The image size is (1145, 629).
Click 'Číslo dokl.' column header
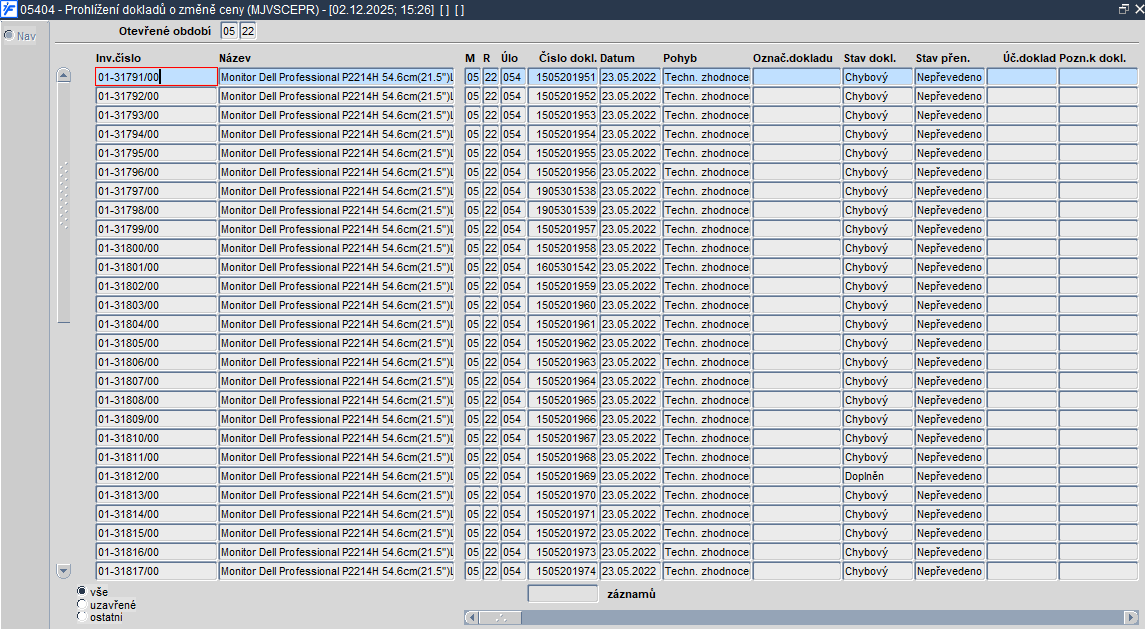click(568, 58)
